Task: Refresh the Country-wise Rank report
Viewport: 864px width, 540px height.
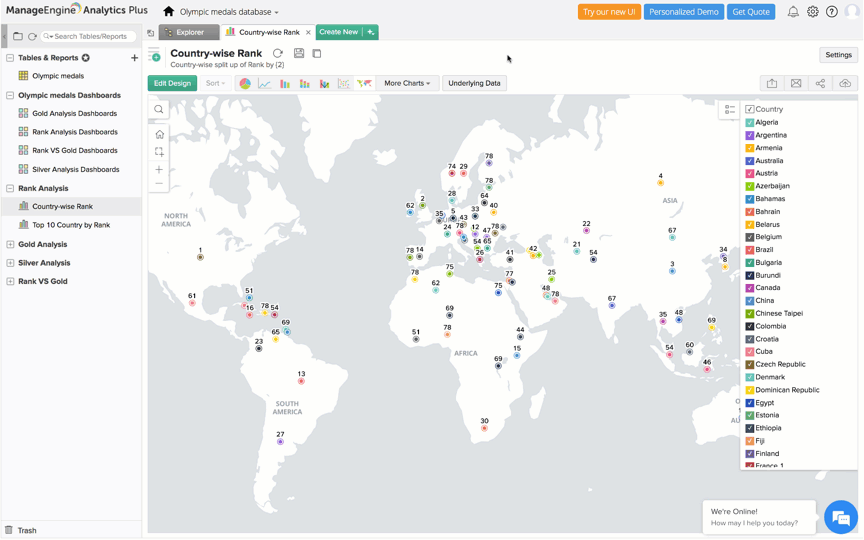Action: 278,53
